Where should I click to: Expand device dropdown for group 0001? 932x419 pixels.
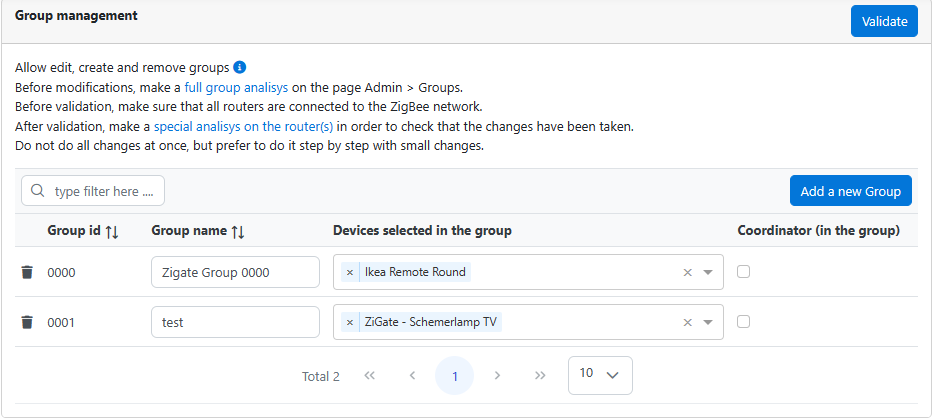point(708,322)
